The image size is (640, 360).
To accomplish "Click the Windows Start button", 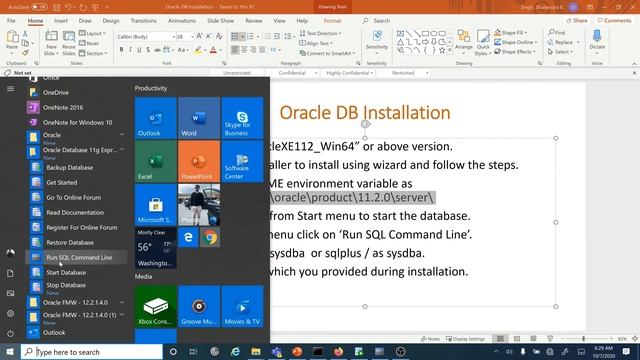I will [x=10, y=351].
